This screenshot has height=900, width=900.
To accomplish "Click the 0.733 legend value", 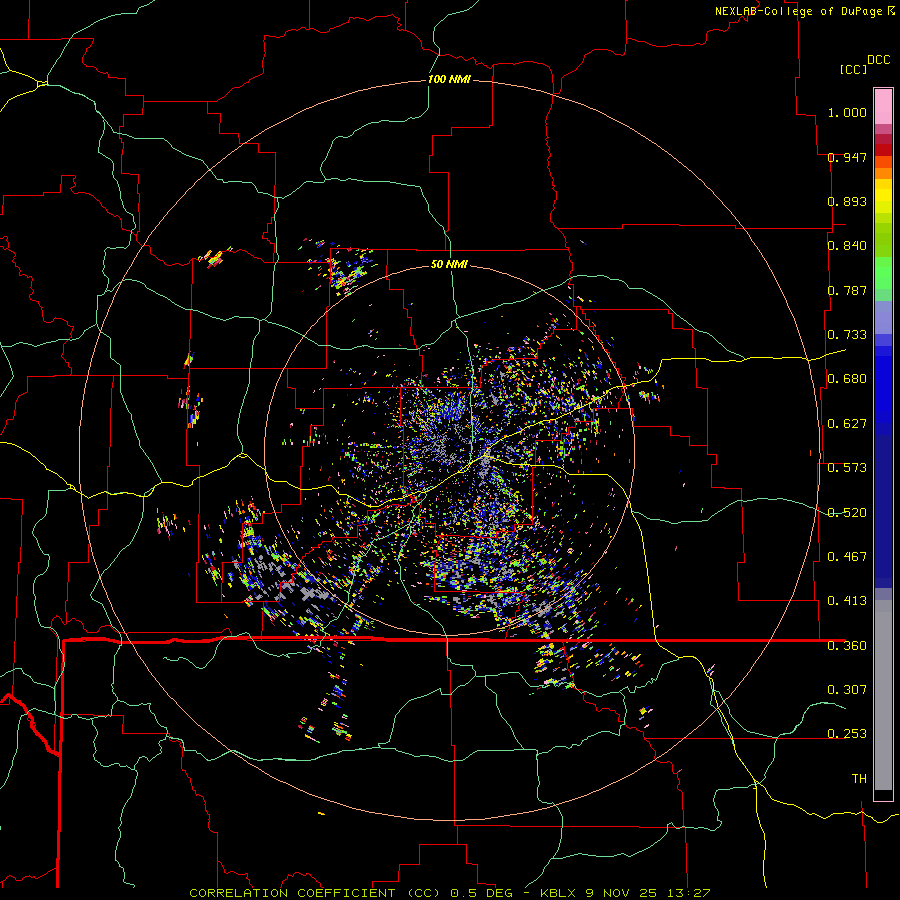I will (847, 335).
